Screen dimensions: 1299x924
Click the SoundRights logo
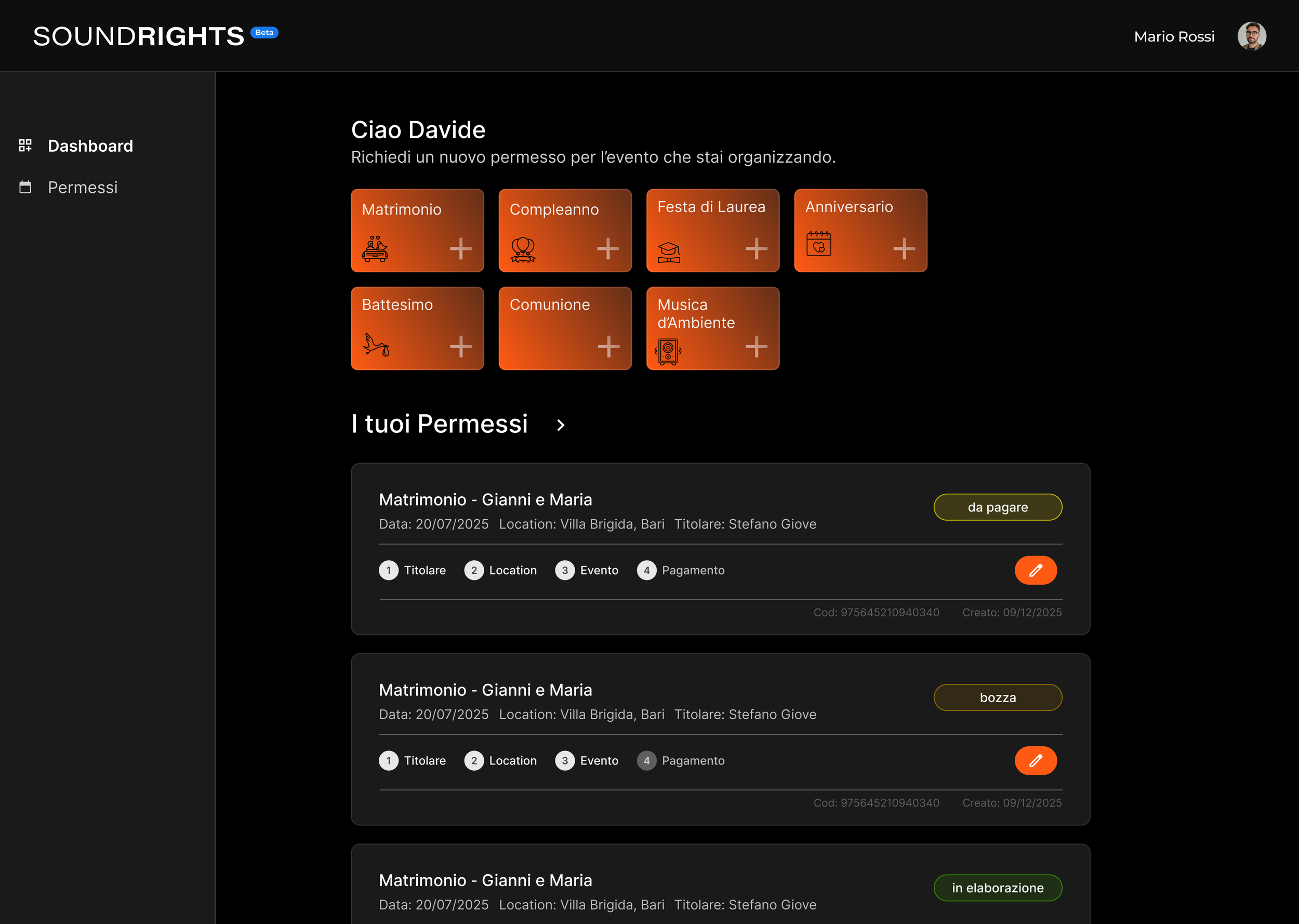point(139,36)
